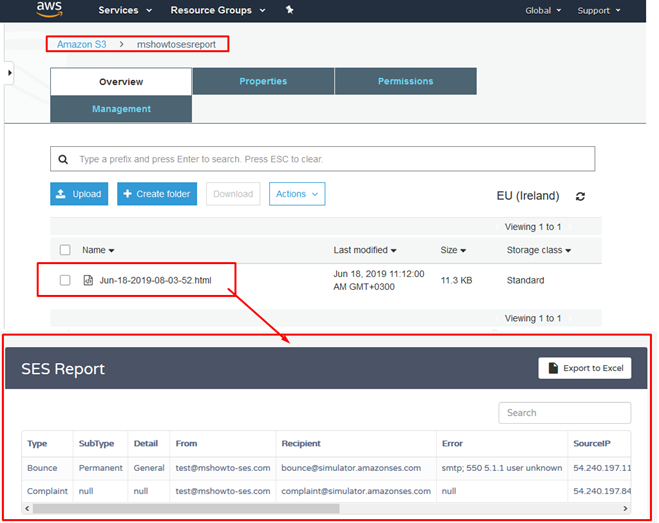The width and height of the screenshot is (659, 523).
Task: Click the search magnifier icon
Action: 63,159
